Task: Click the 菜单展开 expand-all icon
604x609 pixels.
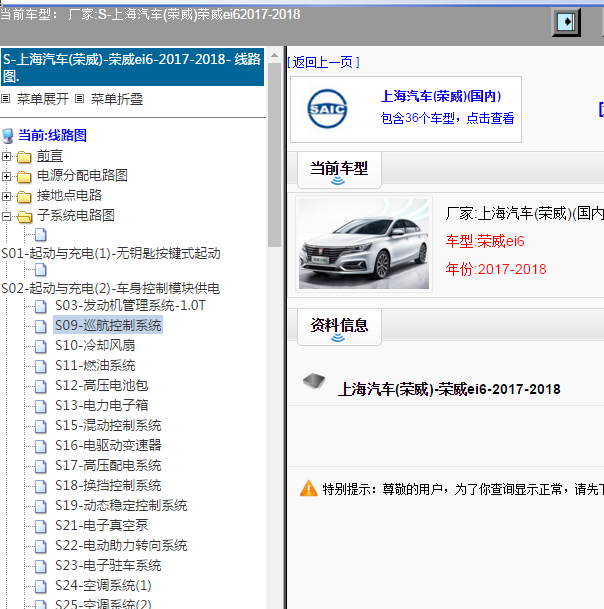Action: point(5,99)
